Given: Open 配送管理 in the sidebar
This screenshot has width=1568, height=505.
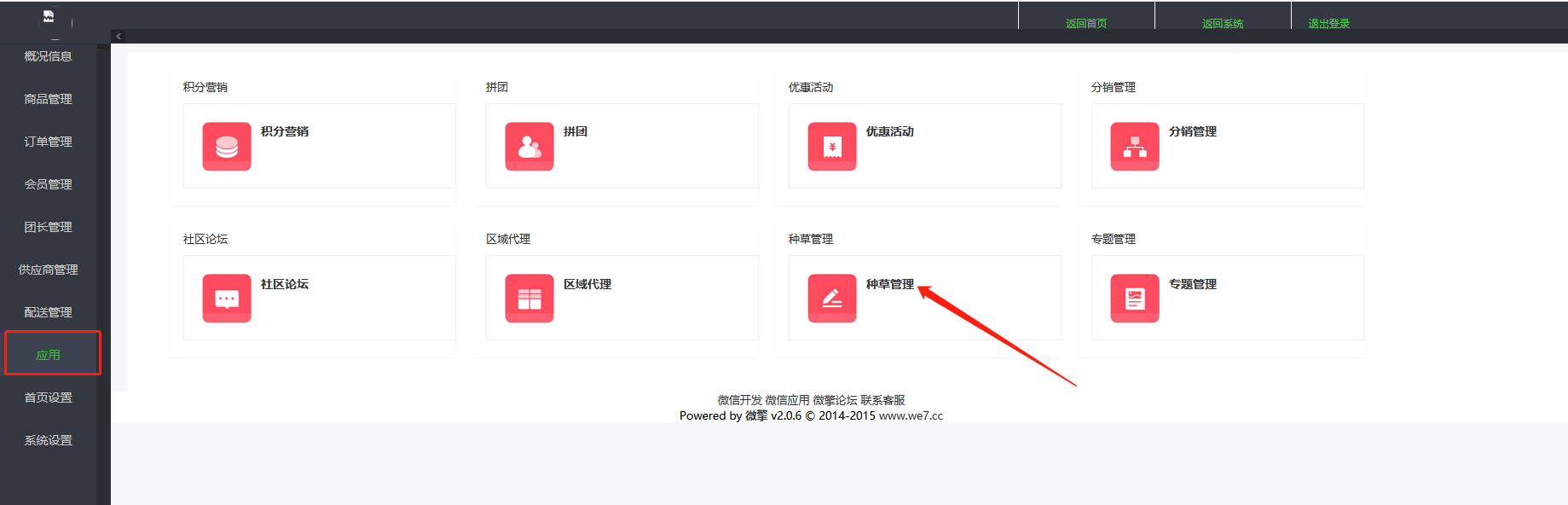Looking at the screenshot, I should pos(49,312).
